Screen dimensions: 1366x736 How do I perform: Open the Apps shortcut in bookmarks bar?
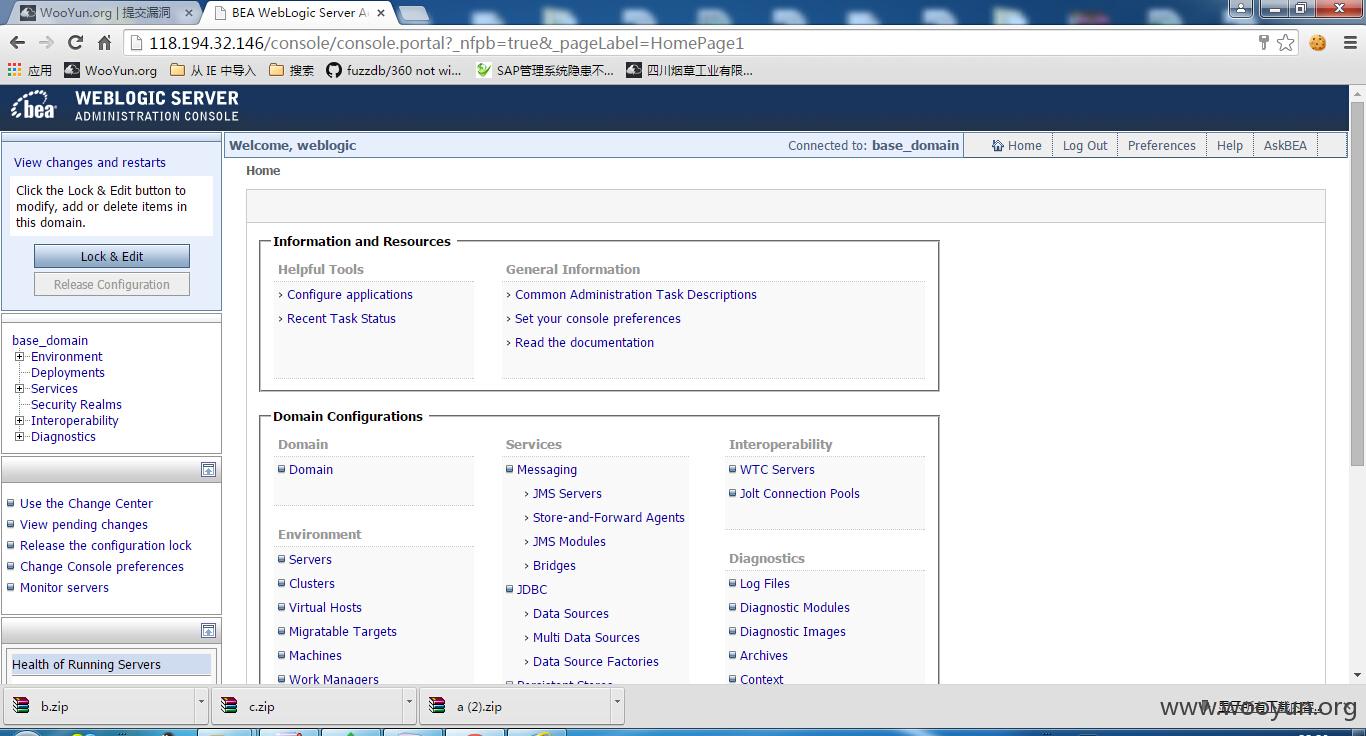[30, 70]
